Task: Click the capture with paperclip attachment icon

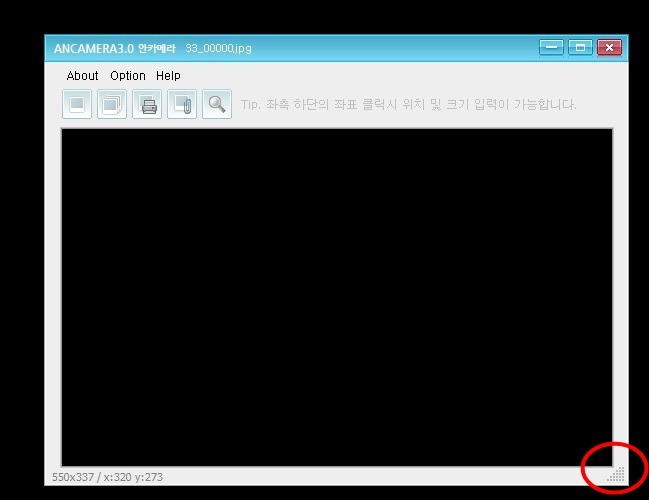Action: (182, 104)
